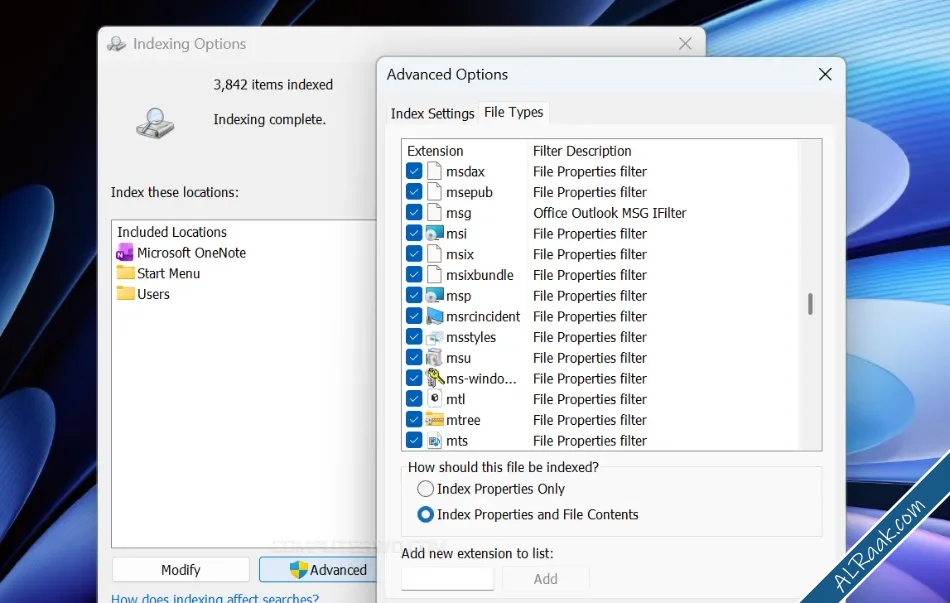950x603 pixels.
Task: Click the msrcincident monitor icon
Action: pos(434,316)
